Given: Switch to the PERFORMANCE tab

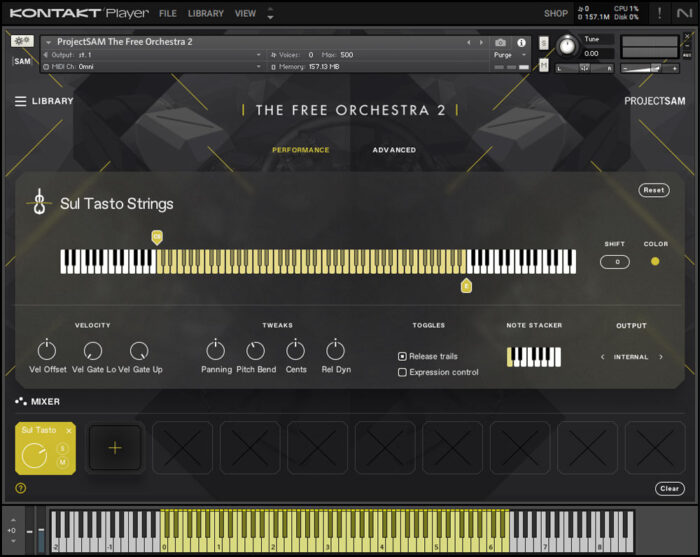Looking at the screenshot, I should pyautogui.click(x=300, y=150).
